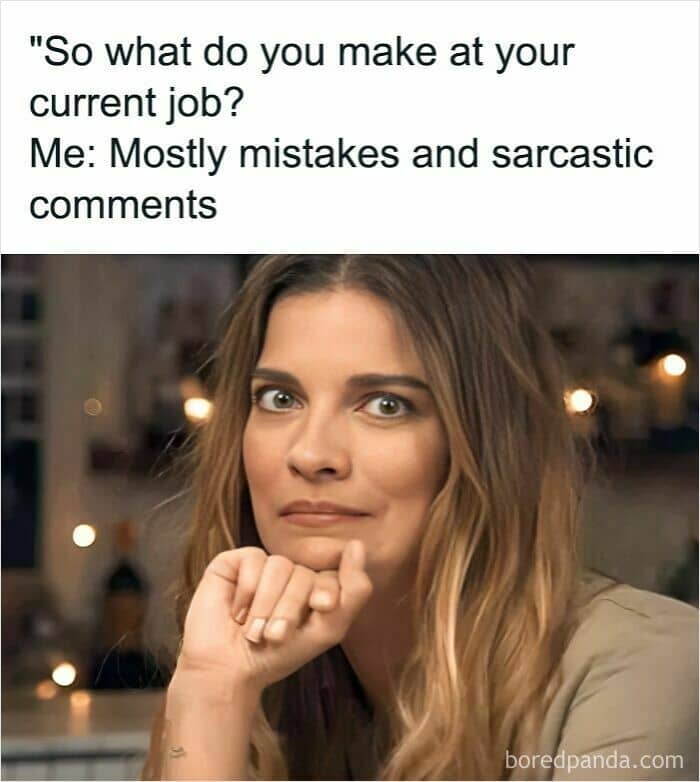Image resolution: width=700 pixels, height=782 pixels.
Task: Click the woman's lips in the photo
Action: pyautogui.click(x=323, y=514)
